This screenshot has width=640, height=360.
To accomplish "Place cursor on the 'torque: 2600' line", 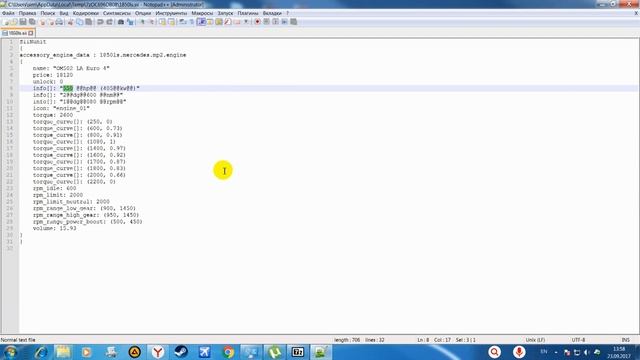I will 53,115.
